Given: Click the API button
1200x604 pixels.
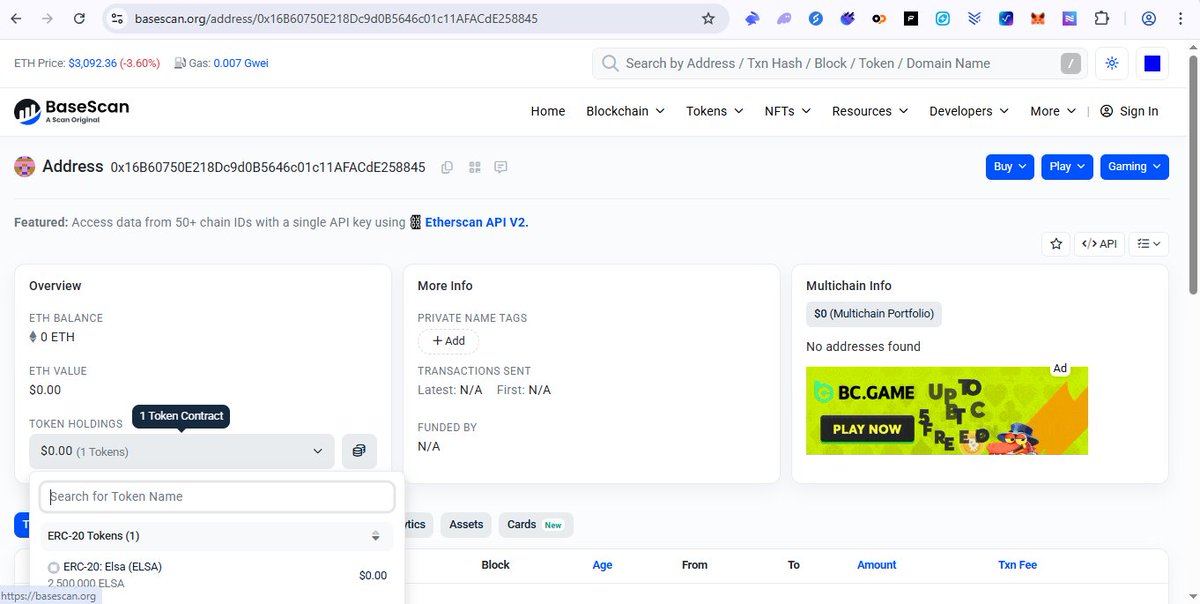Looking at the screenshot, I should 1099,243.
